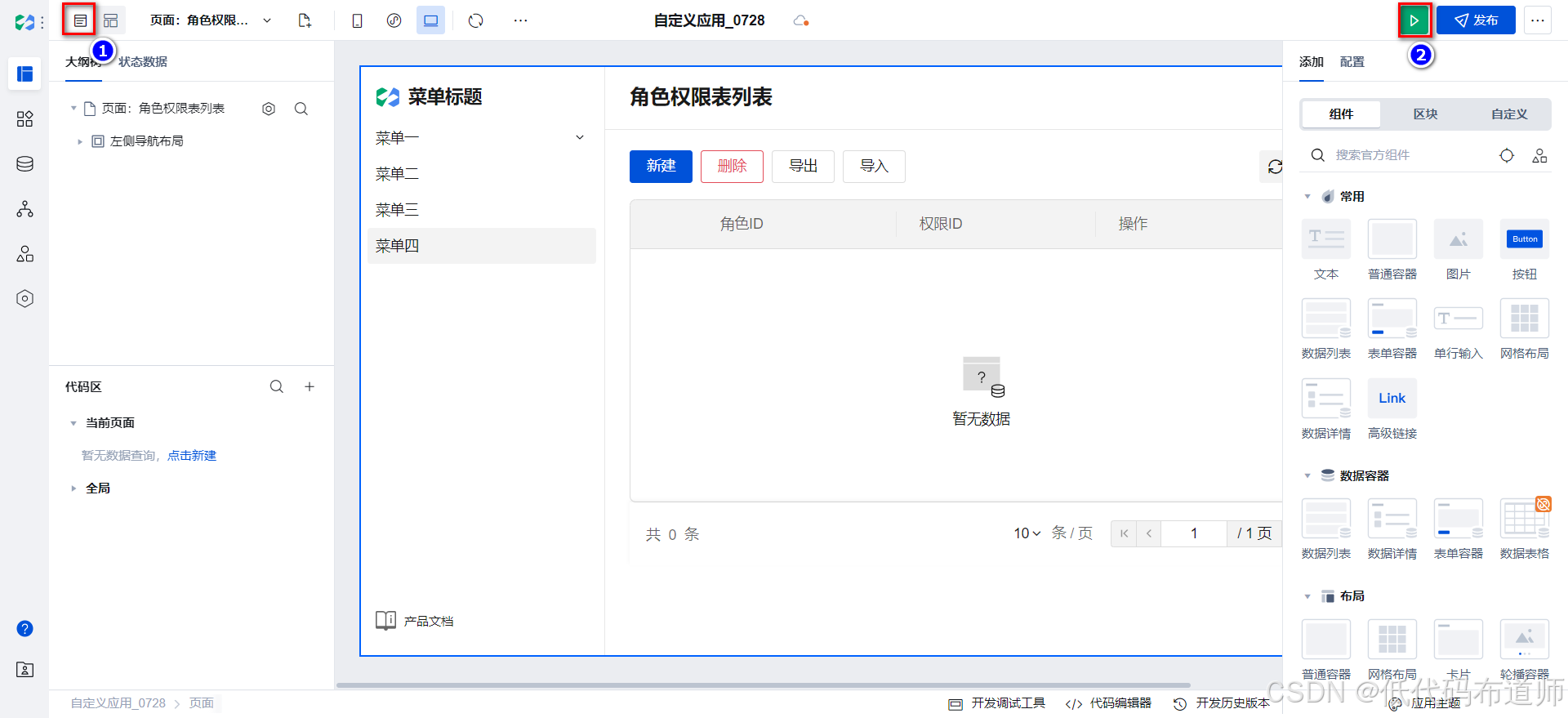Add new item in code area
1568x718 pixels.
click(x=310, y=386)
